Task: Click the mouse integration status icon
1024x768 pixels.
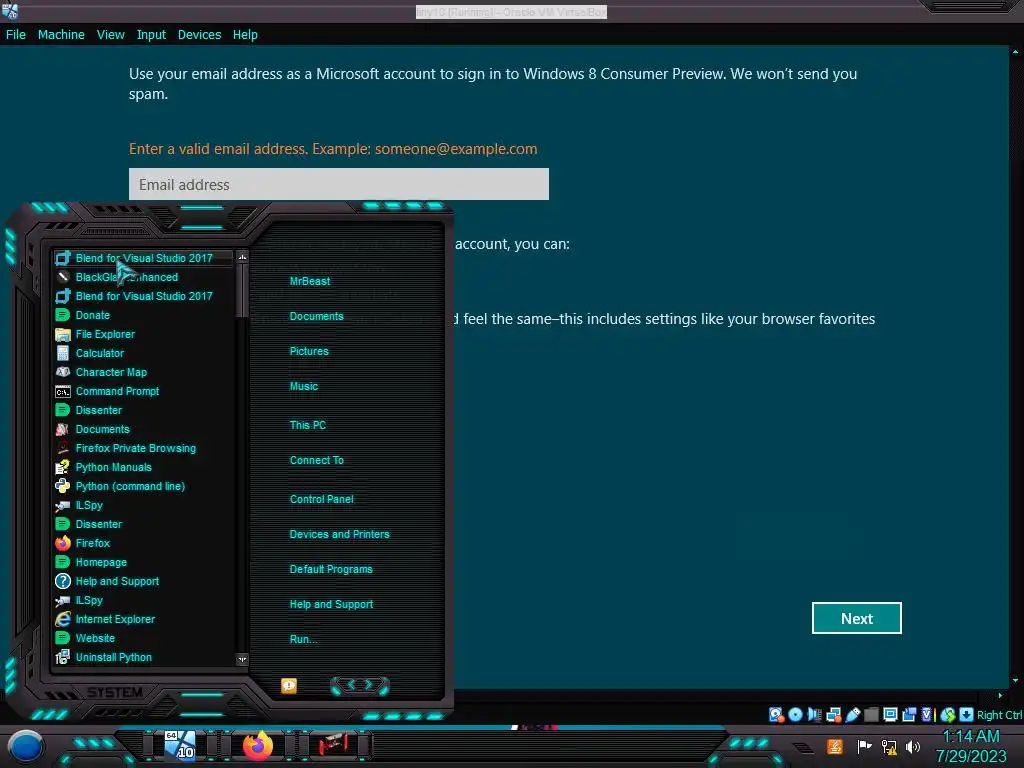Action: click(948, 714)
